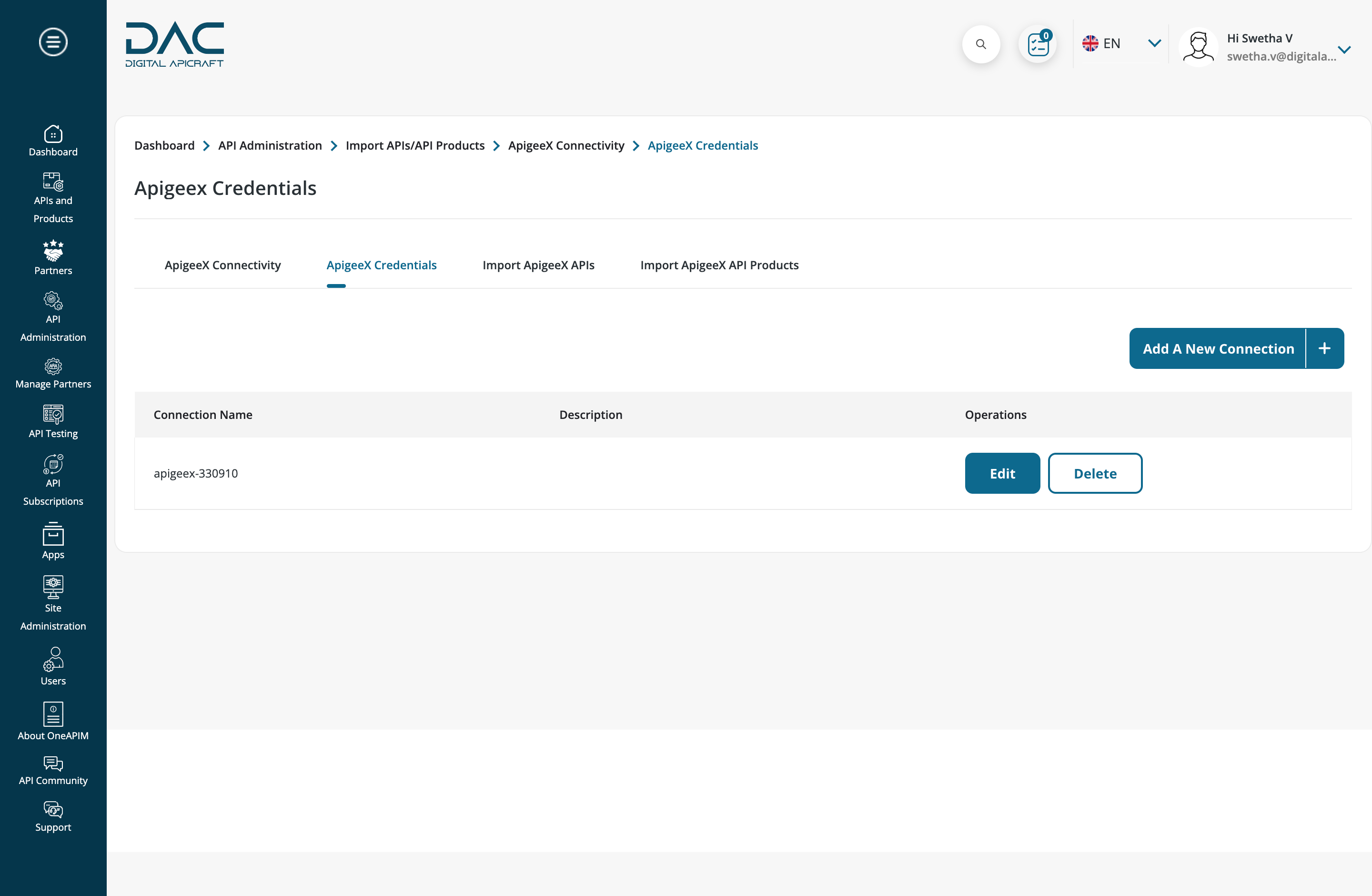1372x896 pixels.
Task: Delete the apigeex-330910 connection
Action: coord(1095,473)
